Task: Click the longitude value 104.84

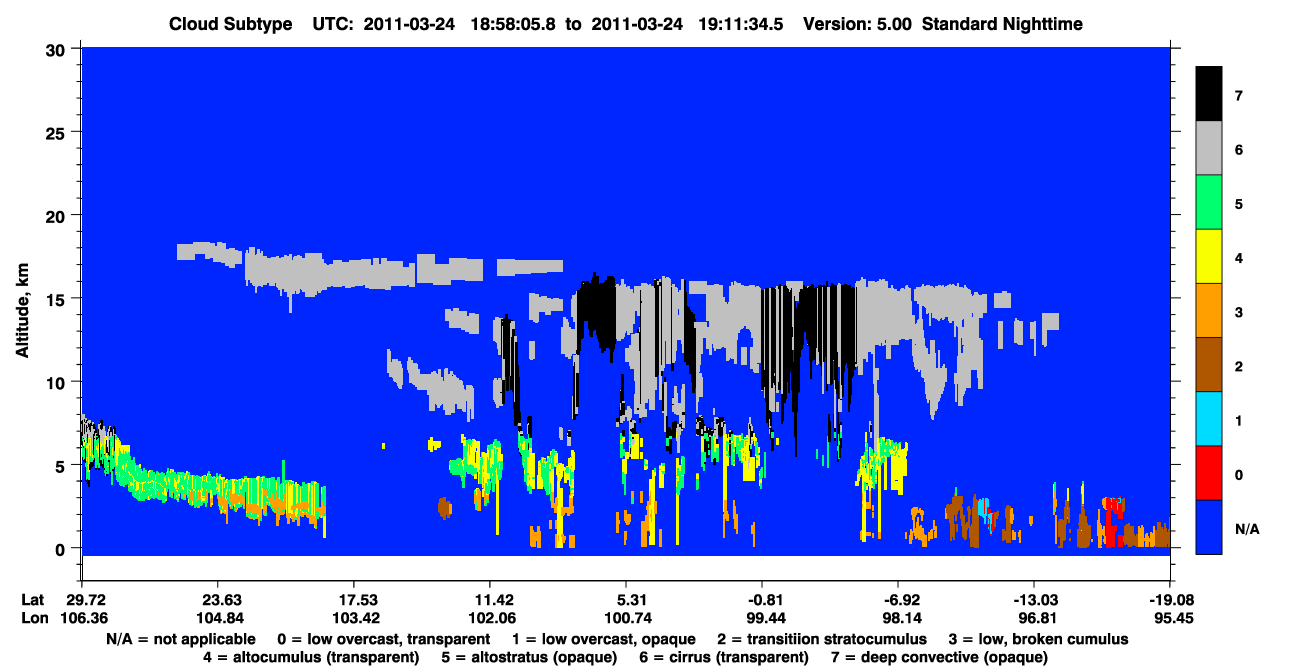Action: coord(218,618)
